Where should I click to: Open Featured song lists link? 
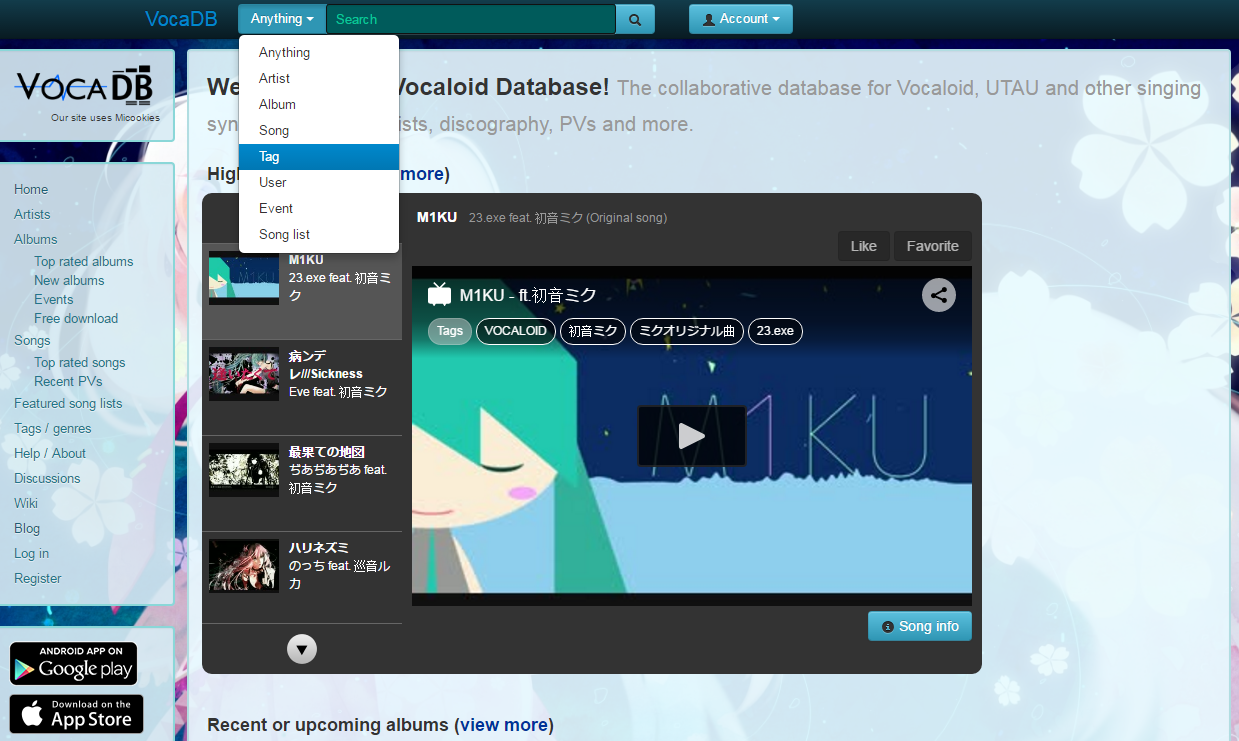68,404
